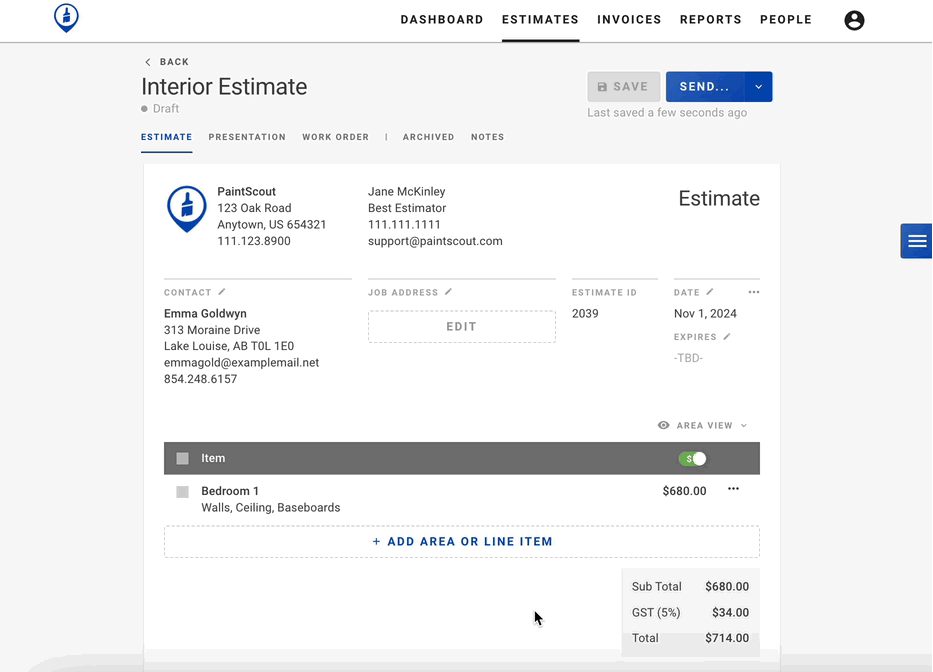Open the Notes tab
Viewport: 933px width, 672px height.
tap(487, 137)
